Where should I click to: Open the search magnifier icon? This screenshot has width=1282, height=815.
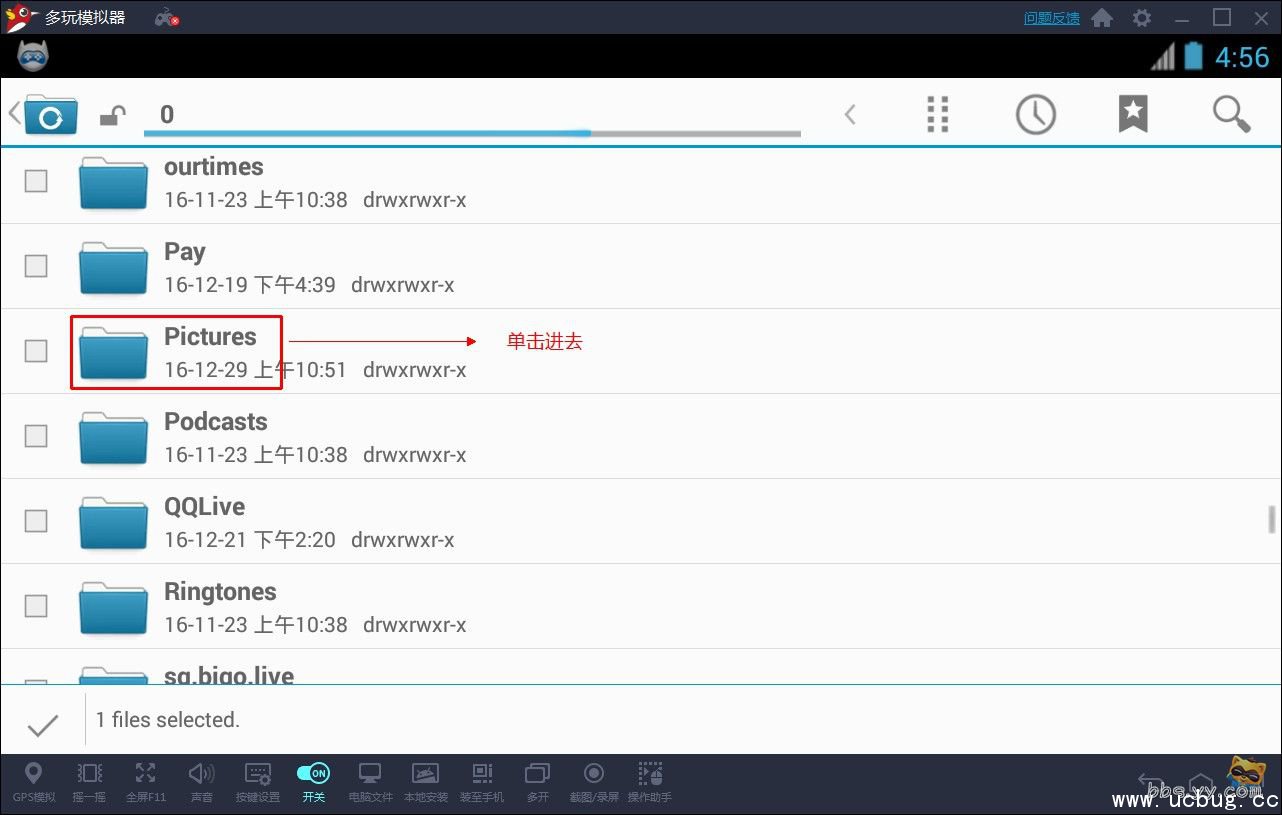[1231, 114]
